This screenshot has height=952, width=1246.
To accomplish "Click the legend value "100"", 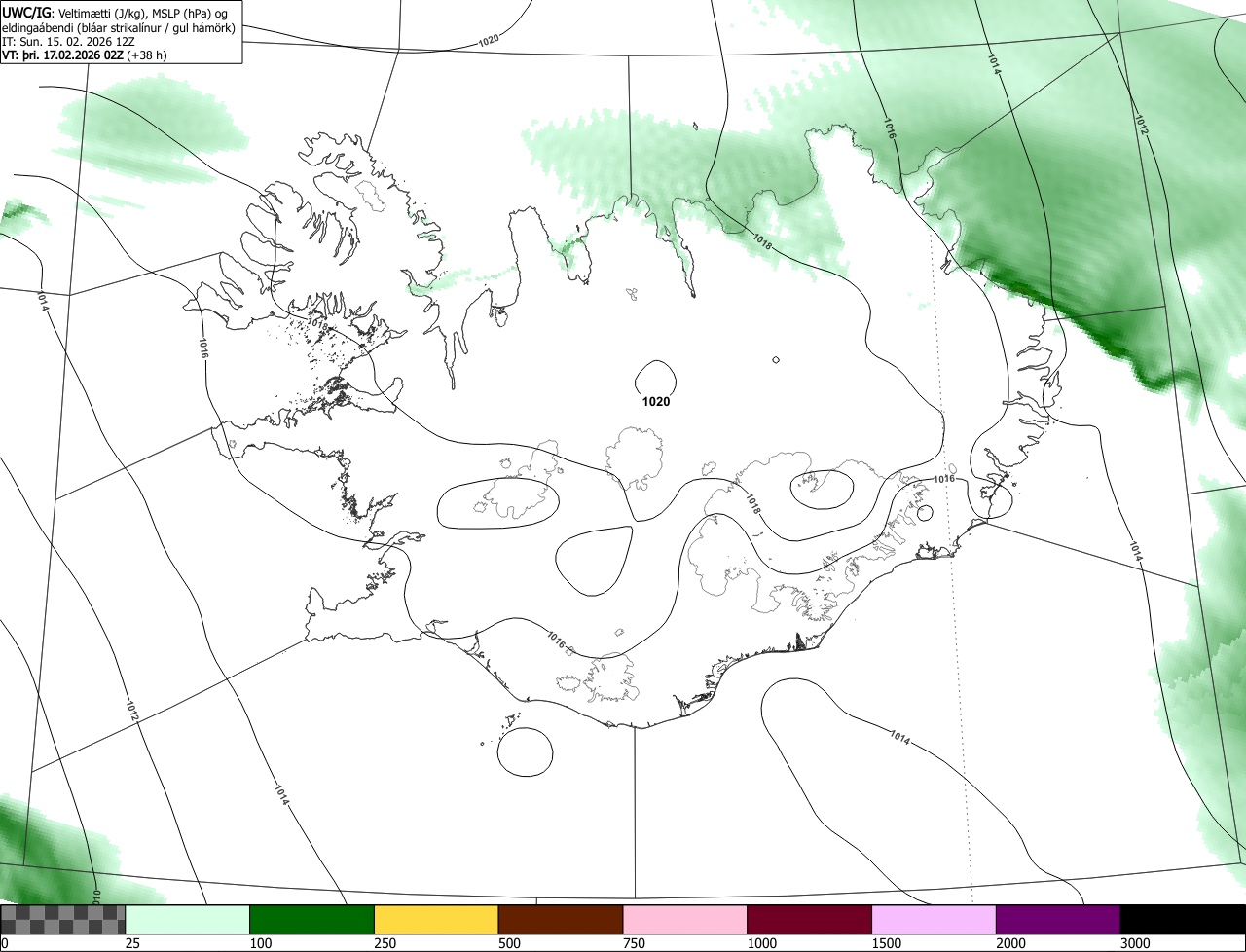I will pos(261,943).
